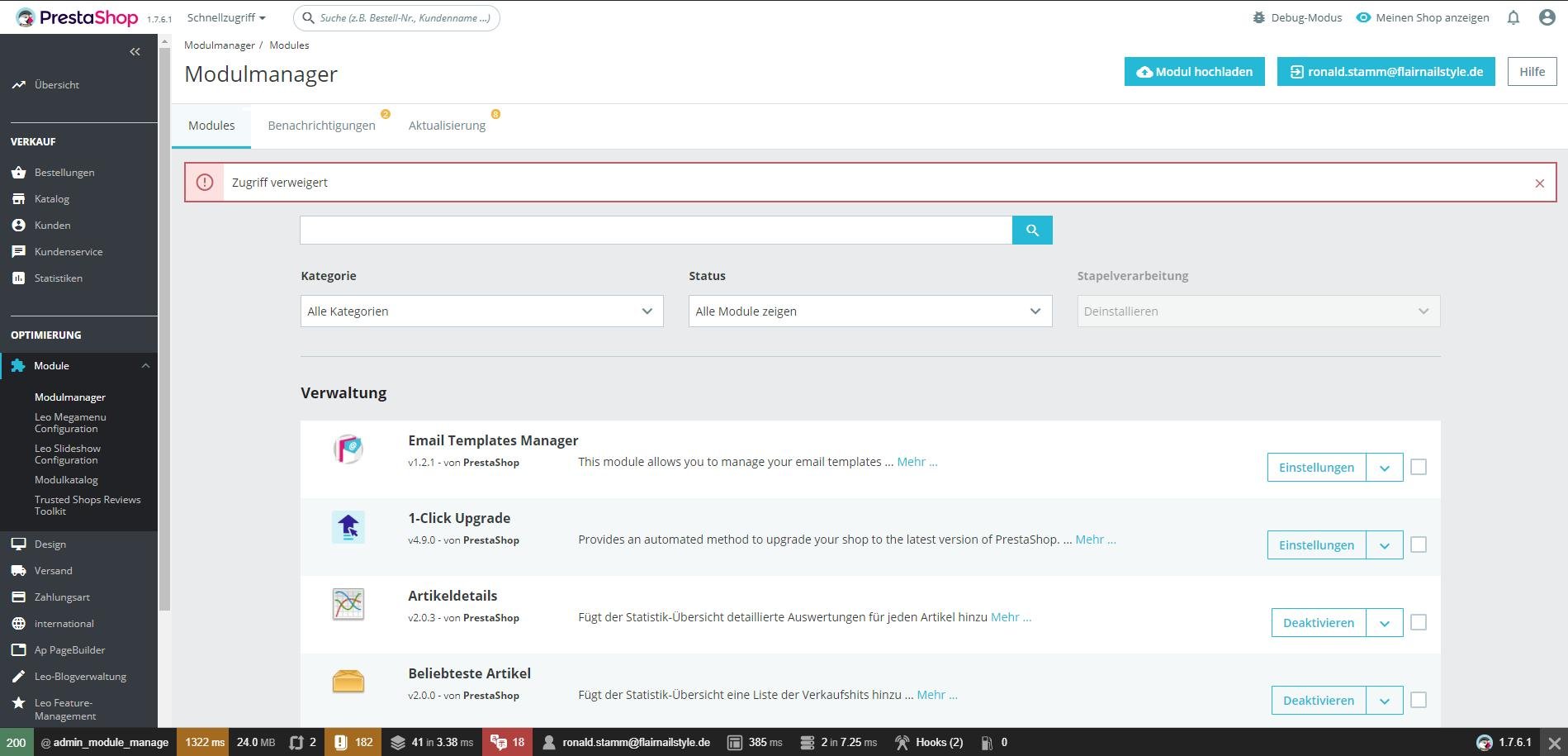Select Email Templates Manager module checkbox
Image resolution: width=1568 pixels, height=756 pixels.
pos(1419,468)
